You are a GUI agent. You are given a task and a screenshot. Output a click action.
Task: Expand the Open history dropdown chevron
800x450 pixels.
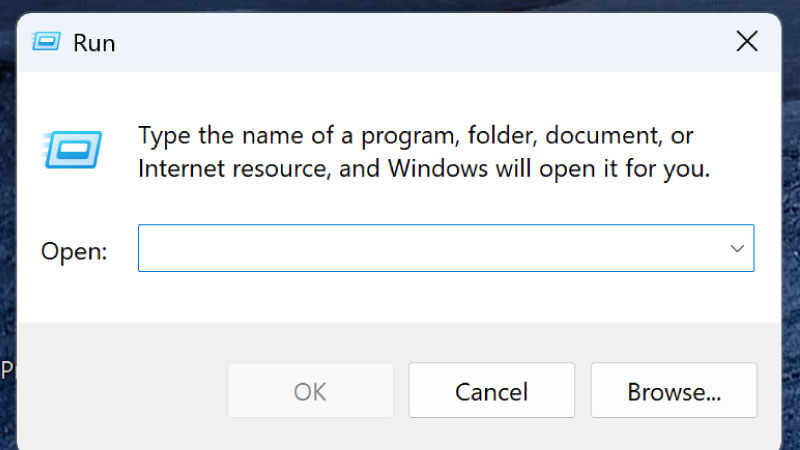[x=738, y=248]
